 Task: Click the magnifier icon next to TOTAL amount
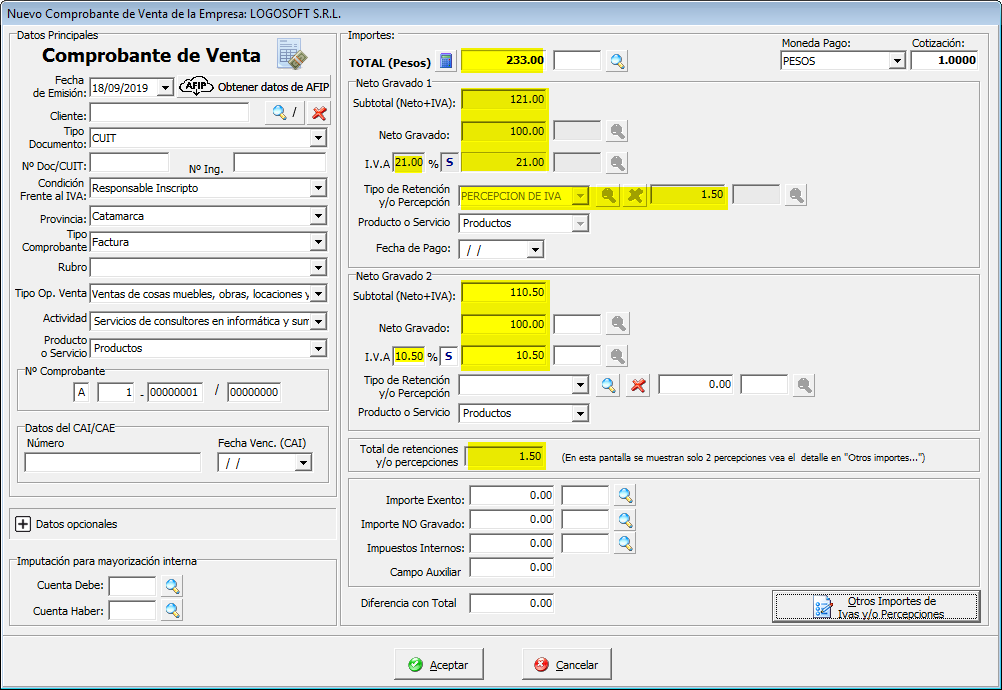618,61
